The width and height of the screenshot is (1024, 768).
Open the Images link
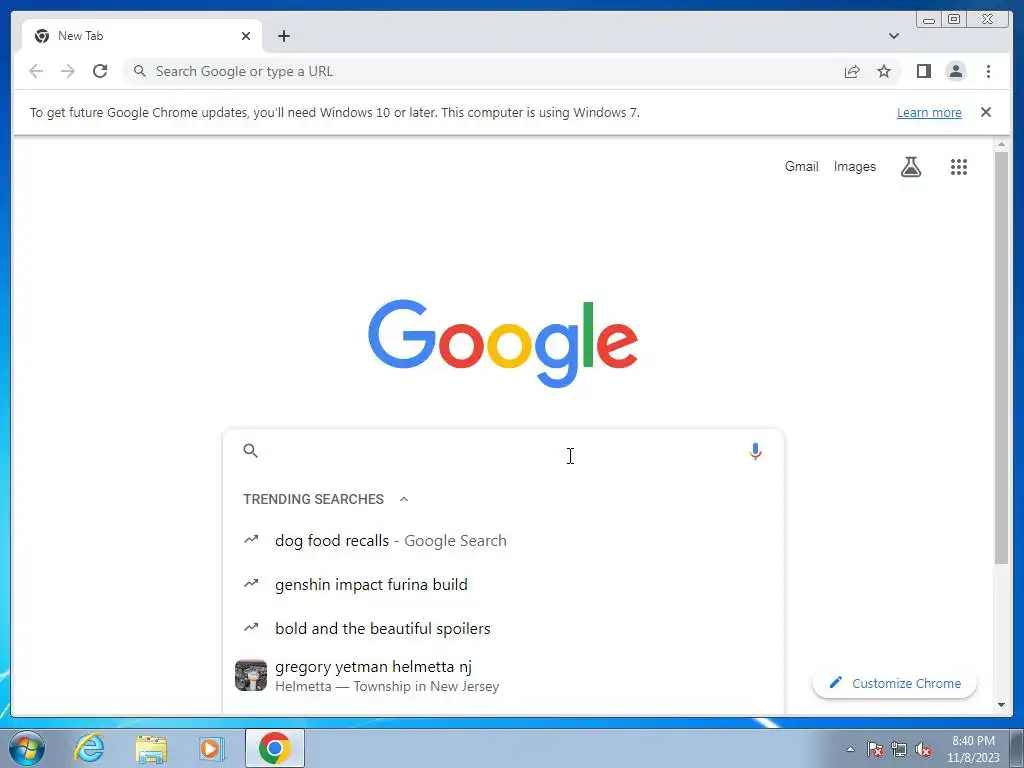[x=854, y=167]
